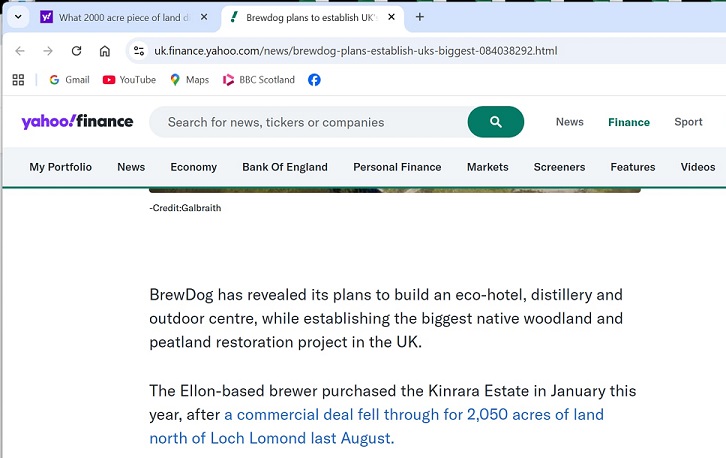The image size is (726, 458).
Task: Go back using browser back arrow
Action: coord(20,51)
